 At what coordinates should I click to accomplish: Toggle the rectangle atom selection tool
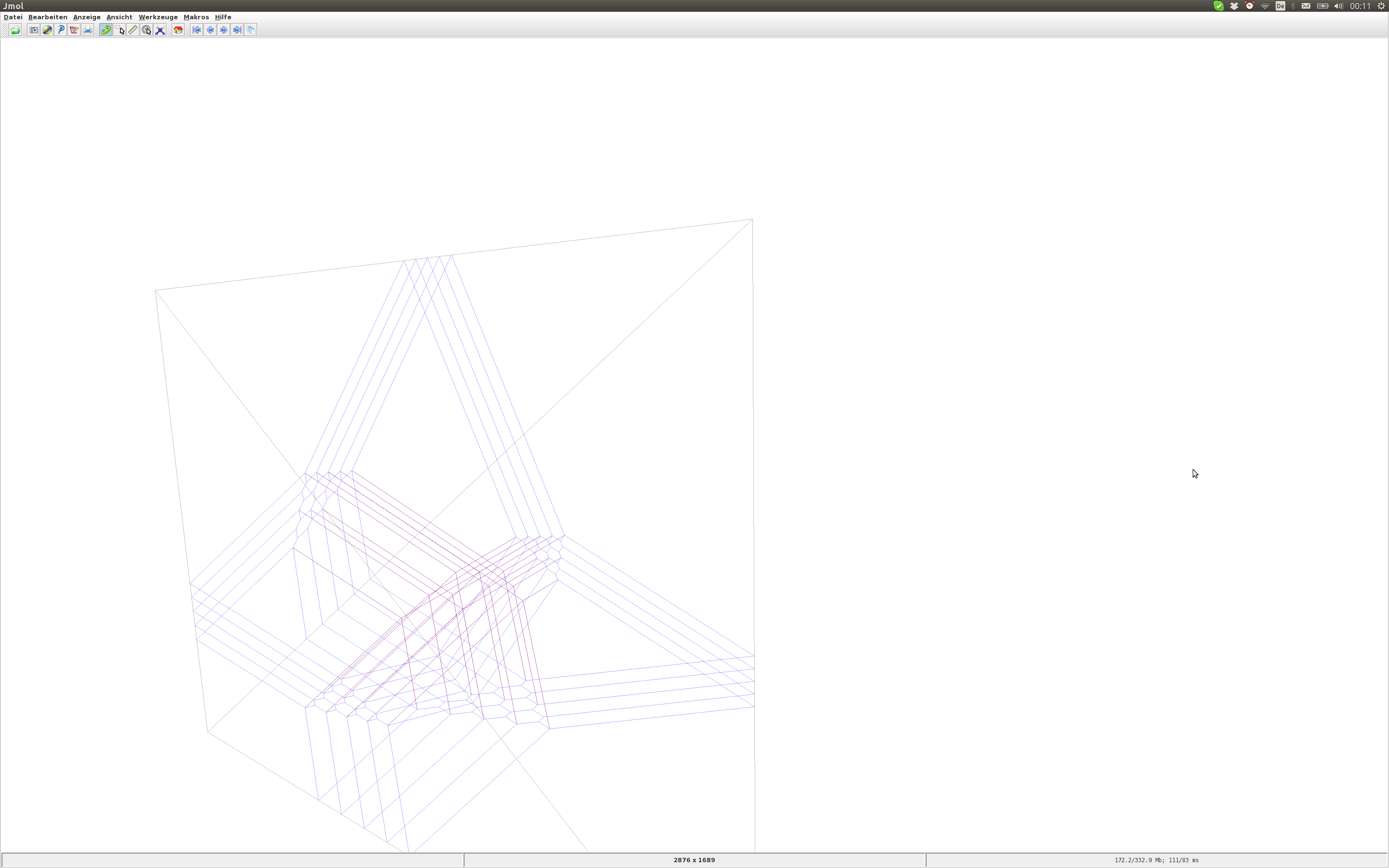(120, 30)
